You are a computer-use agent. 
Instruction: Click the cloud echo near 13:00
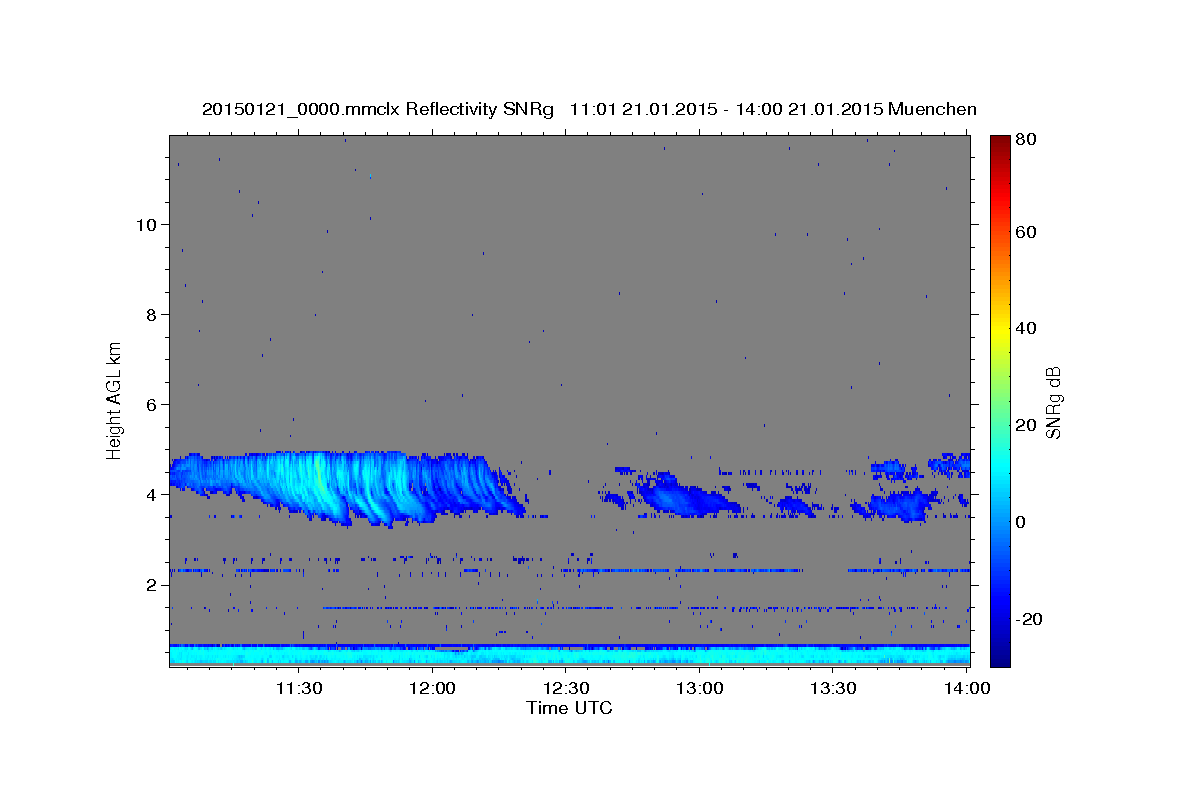(x=688, y=496)
